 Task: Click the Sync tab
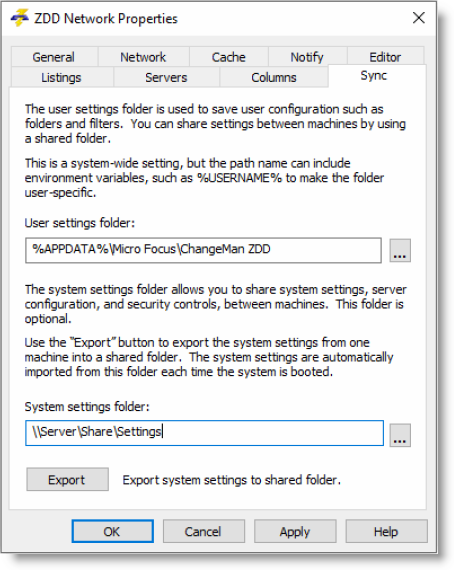click(374, 76)
